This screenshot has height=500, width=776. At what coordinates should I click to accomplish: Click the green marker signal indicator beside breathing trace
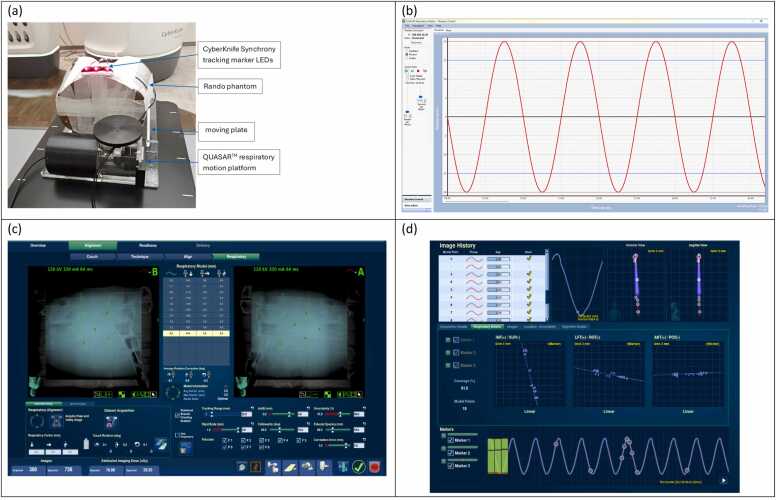pos(498,455)
